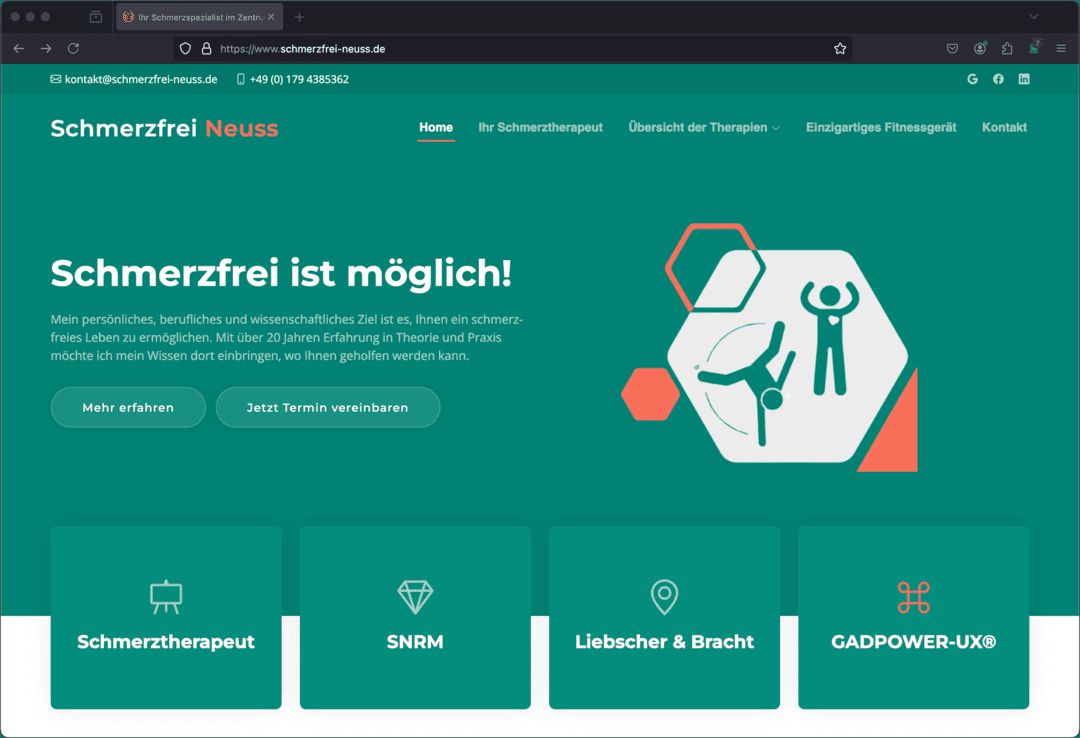This screenshot has width=1080, height=738.
Task: Open the Einzigartiges Fitnessgerät menu item
Action: tap(881, 127)
